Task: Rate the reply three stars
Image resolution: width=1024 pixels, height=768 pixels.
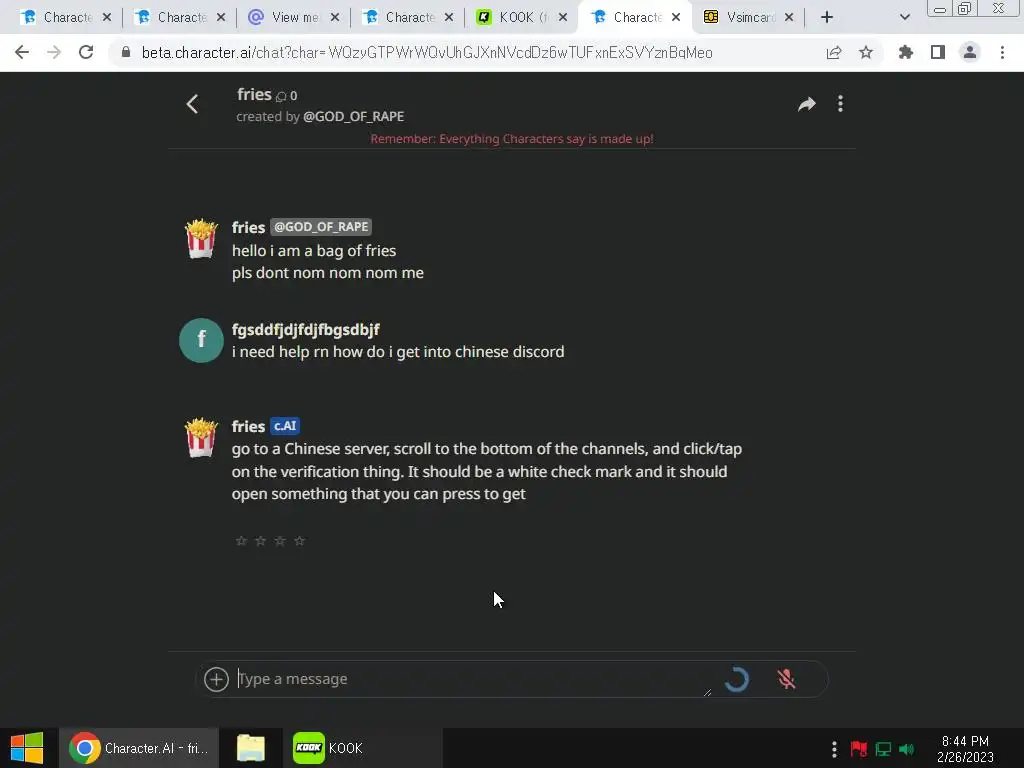Action: coord(280,541)
